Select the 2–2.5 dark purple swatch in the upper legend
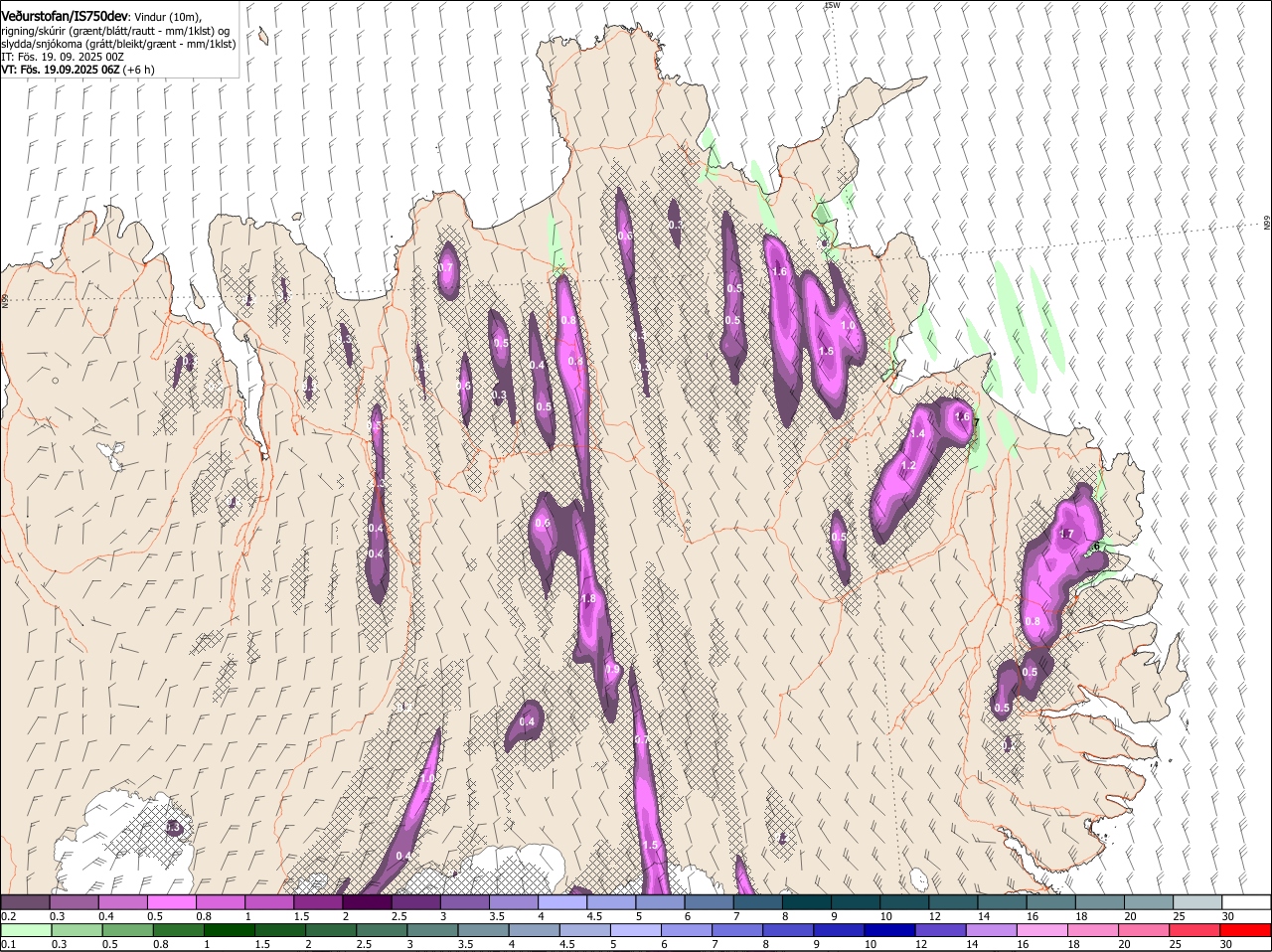The width and height of the screenshot is (1272, 952). (366, 901)
